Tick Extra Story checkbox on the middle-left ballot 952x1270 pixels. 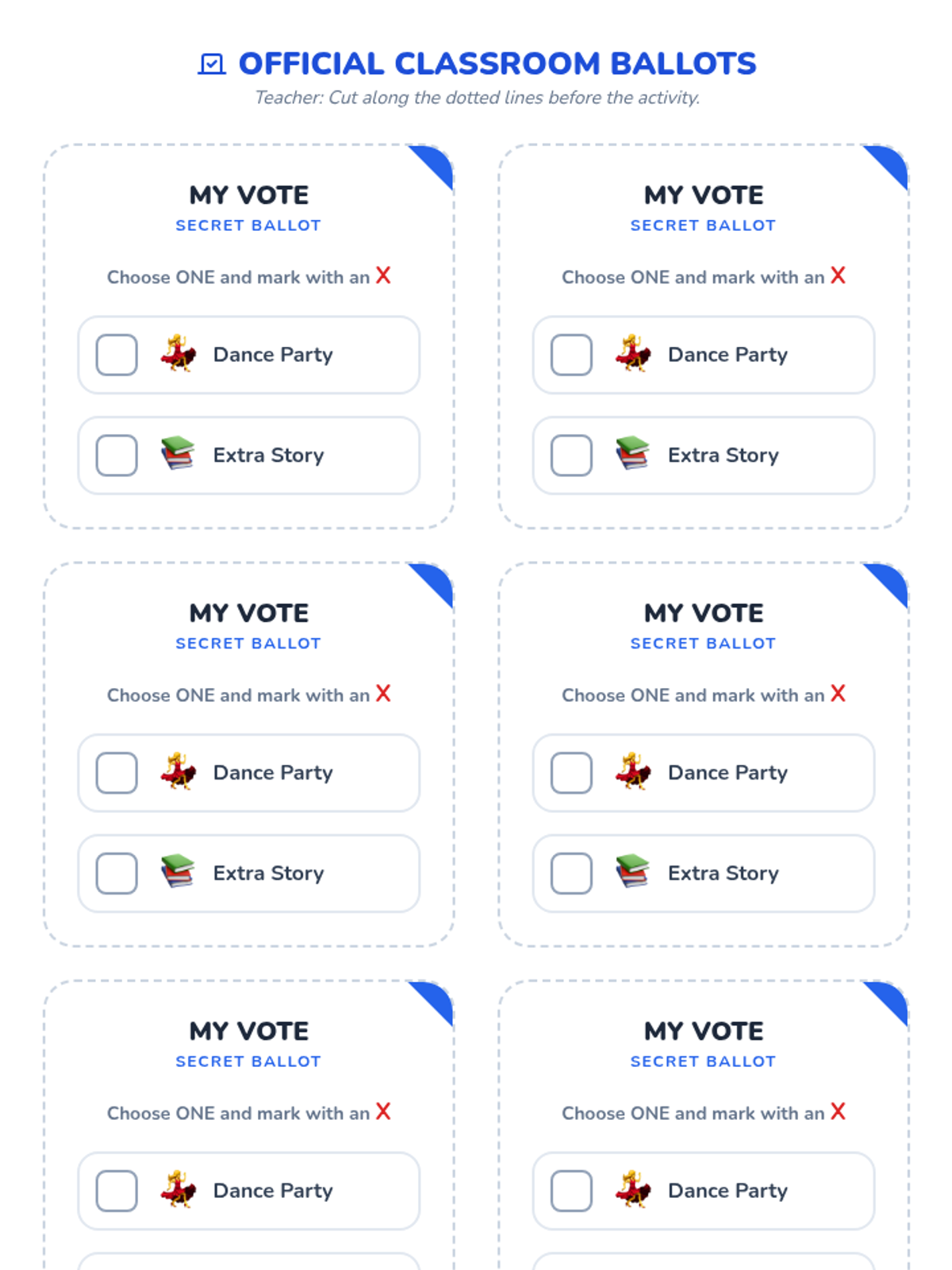(117, 873)
